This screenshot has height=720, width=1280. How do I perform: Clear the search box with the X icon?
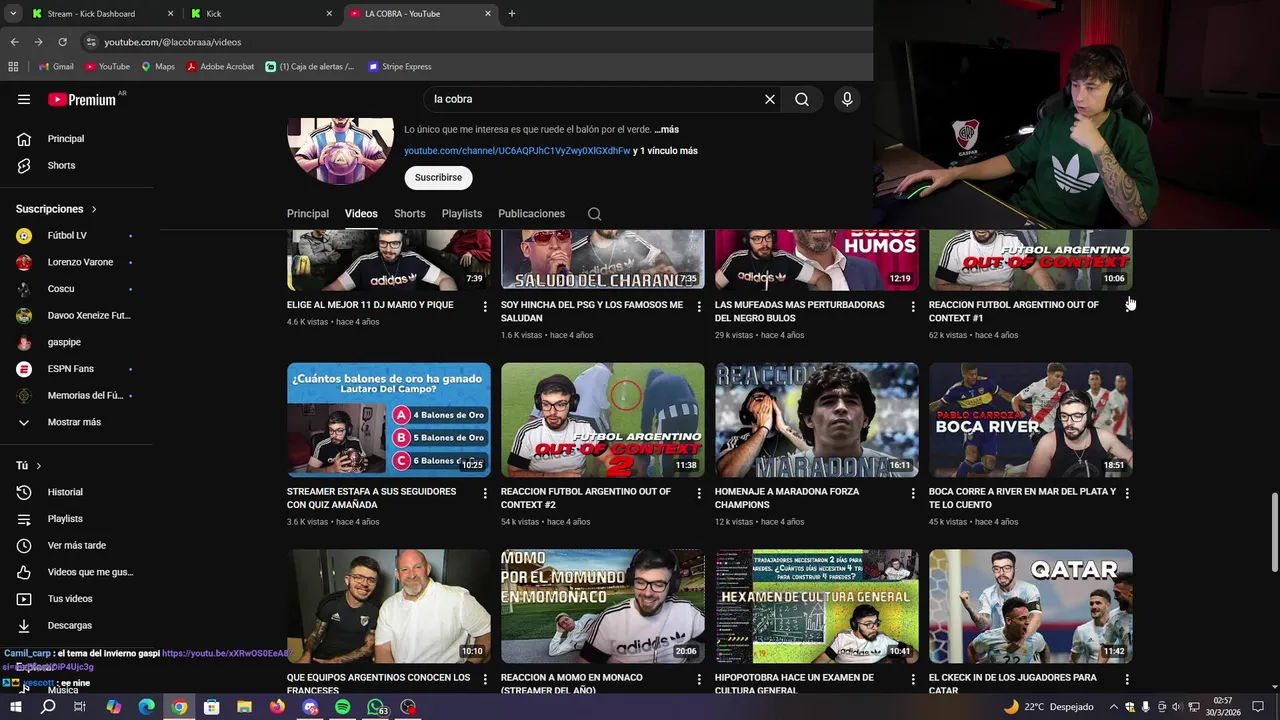[770, 99]
